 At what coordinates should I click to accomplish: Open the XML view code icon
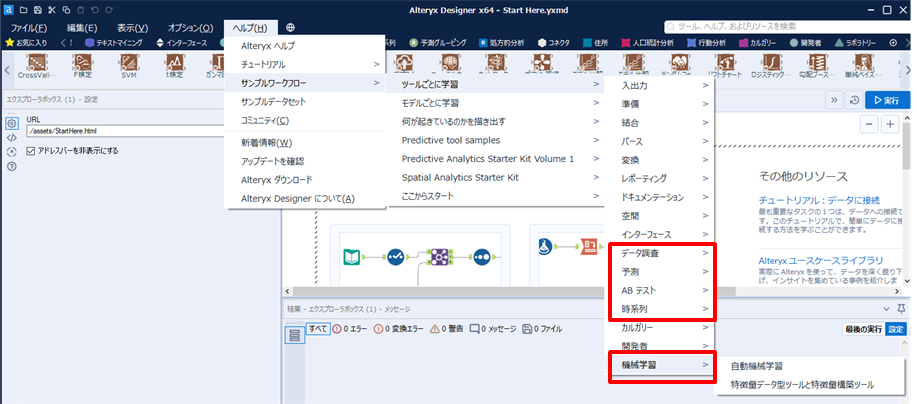point(11,138)
